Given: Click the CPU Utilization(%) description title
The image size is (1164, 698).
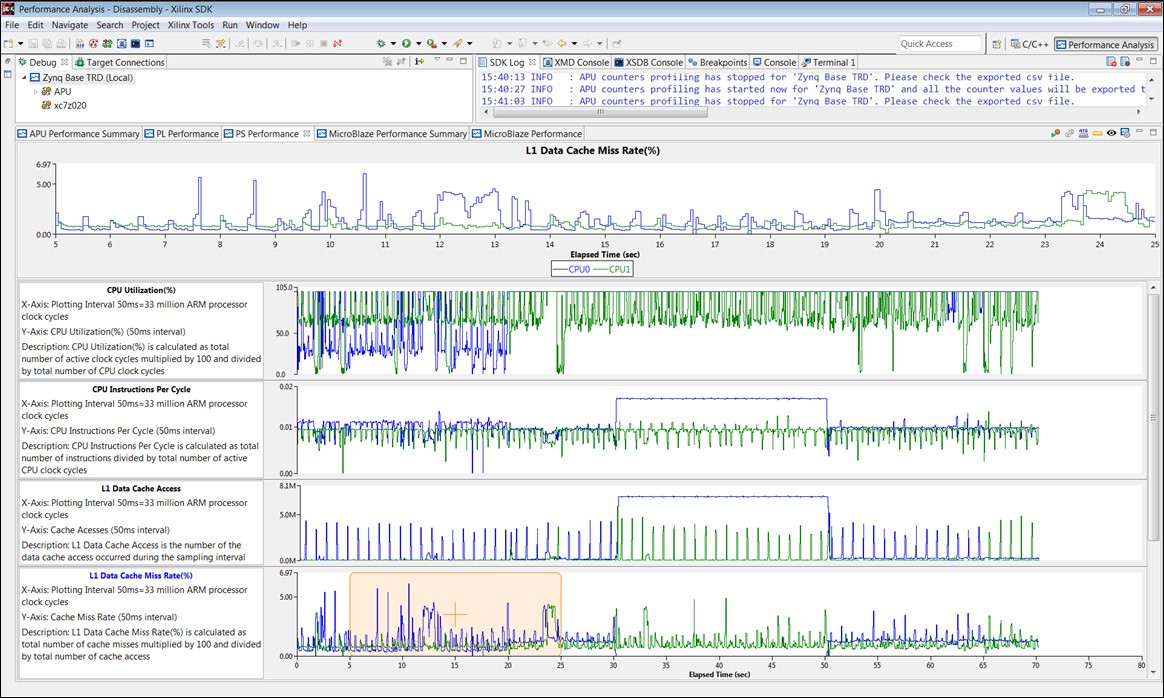Looking at the screenshot, I should pos(141,290).
